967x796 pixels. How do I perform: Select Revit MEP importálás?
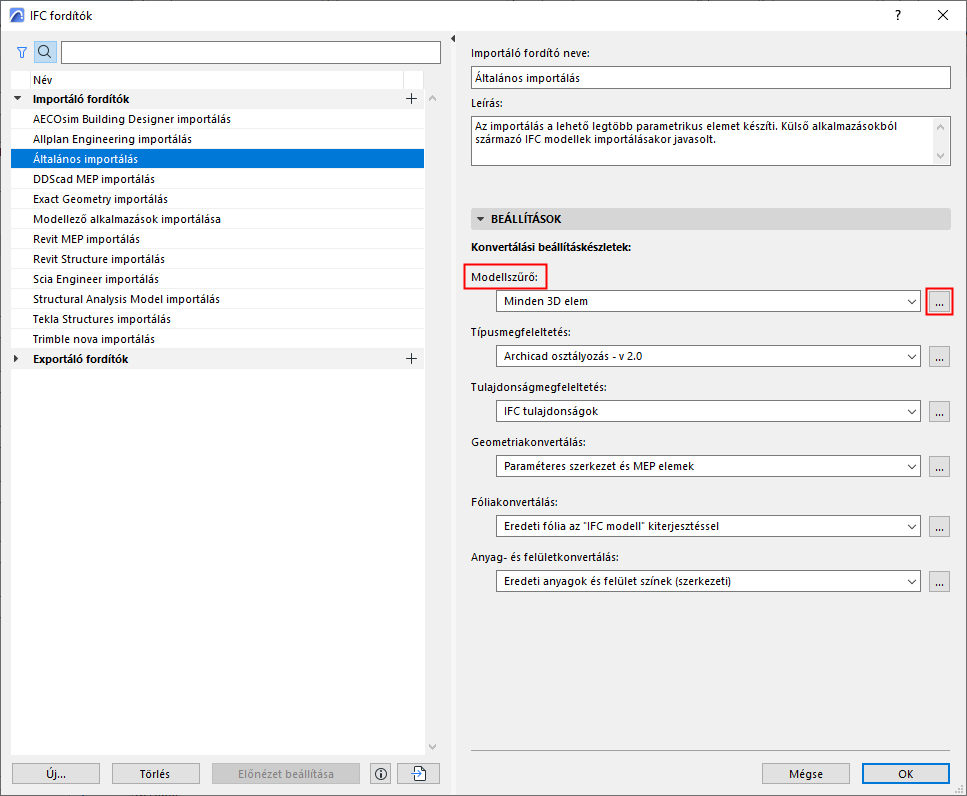click(217, 239)
